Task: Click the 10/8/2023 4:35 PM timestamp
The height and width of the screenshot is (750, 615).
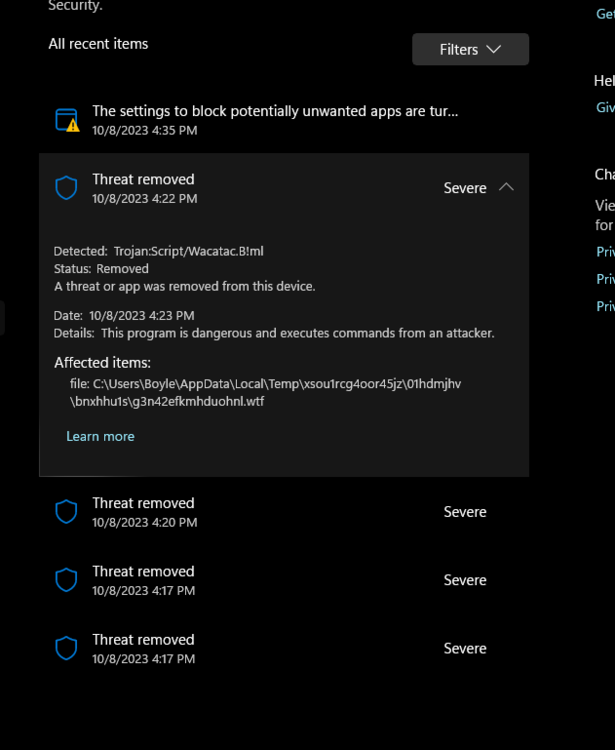Action: (144, 130)
